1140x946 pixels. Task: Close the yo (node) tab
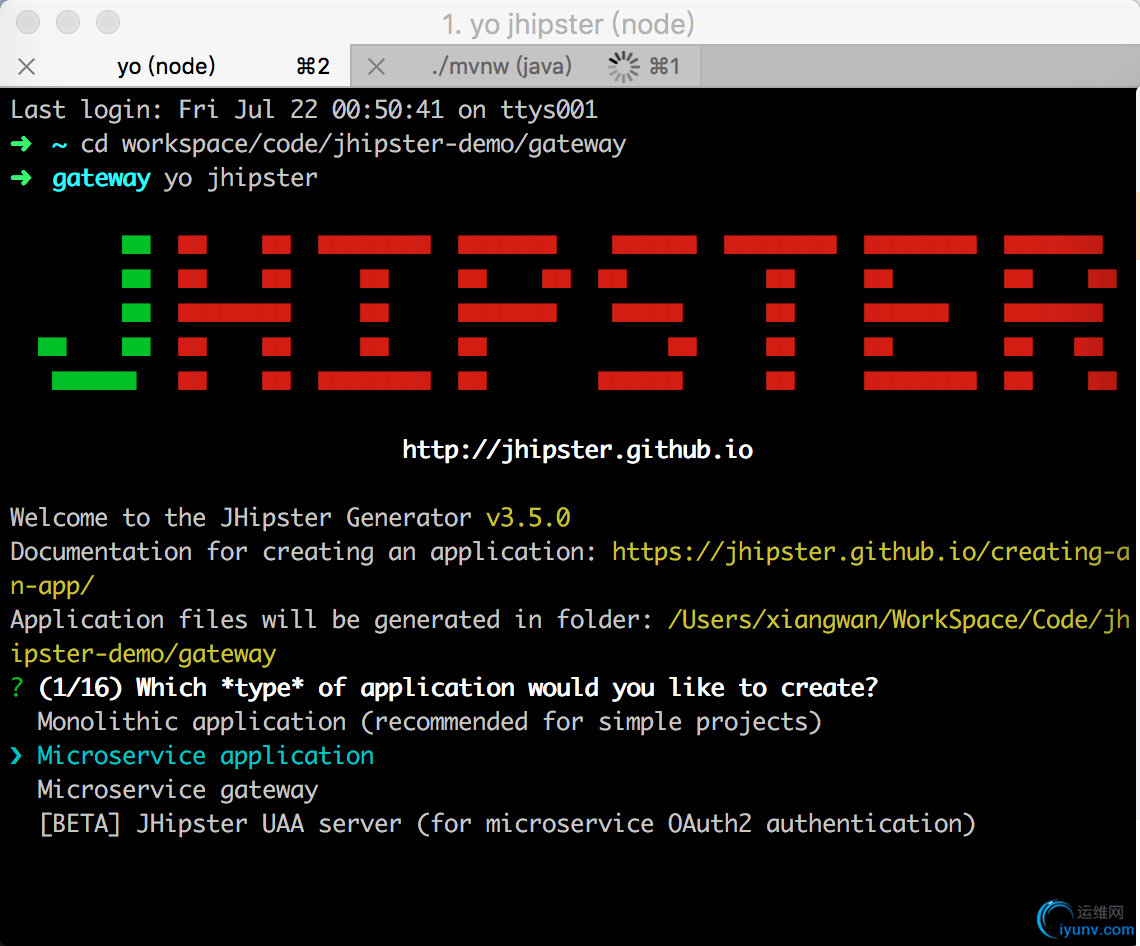(27, 67)
